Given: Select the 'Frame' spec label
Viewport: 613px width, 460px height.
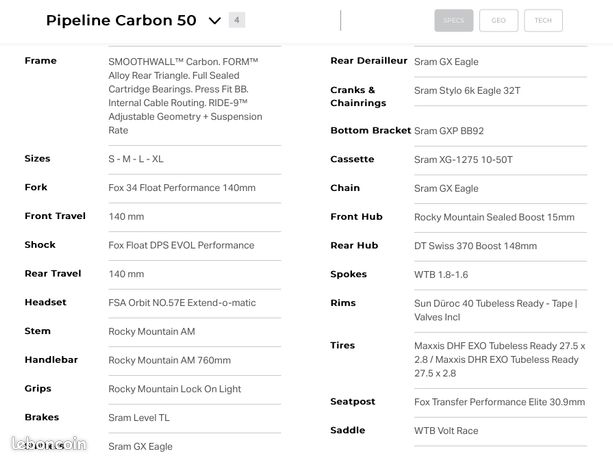Looking at the screenshot, I should pos(41,61).
